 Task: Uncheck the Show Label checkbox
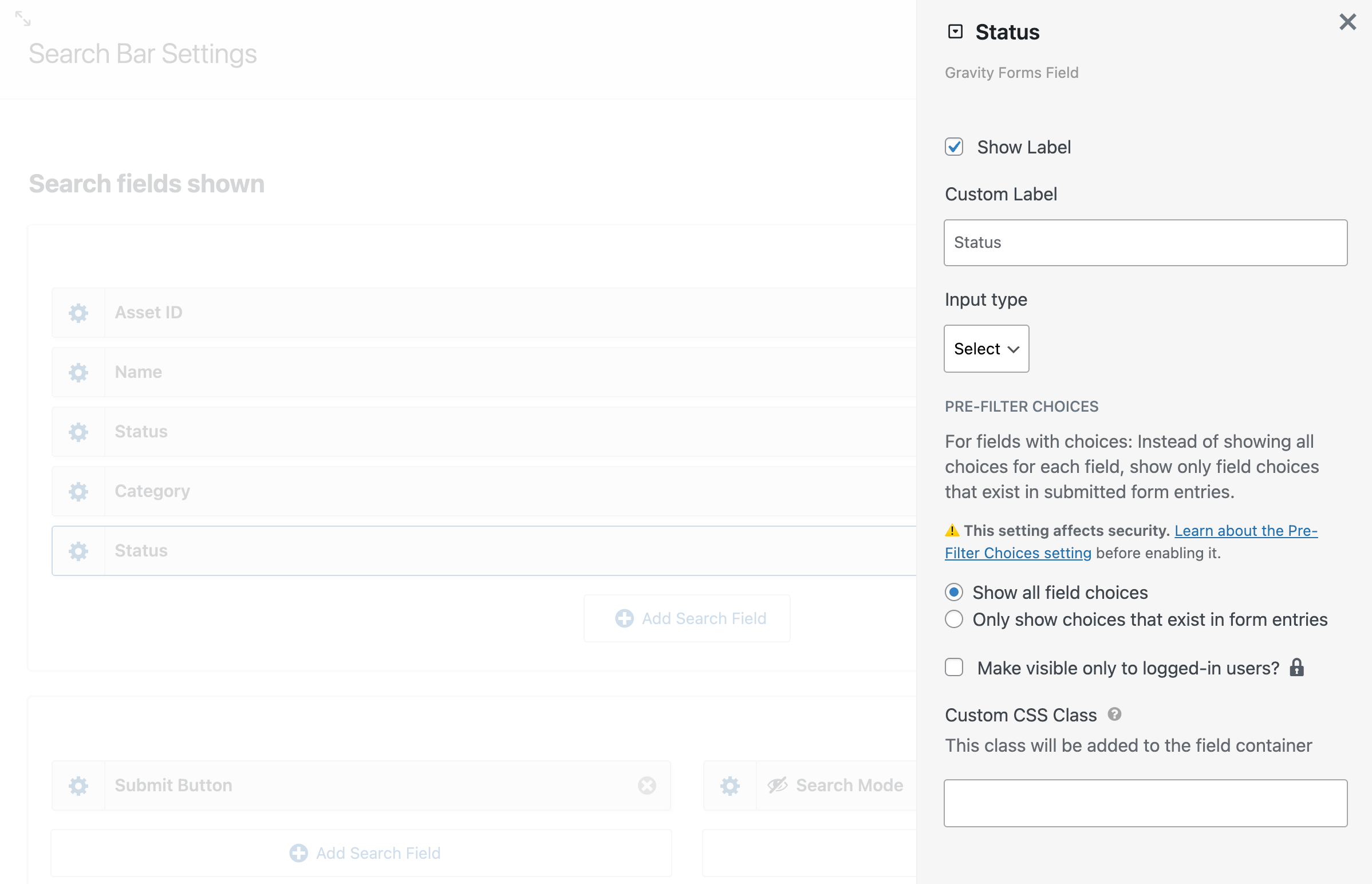954,147
